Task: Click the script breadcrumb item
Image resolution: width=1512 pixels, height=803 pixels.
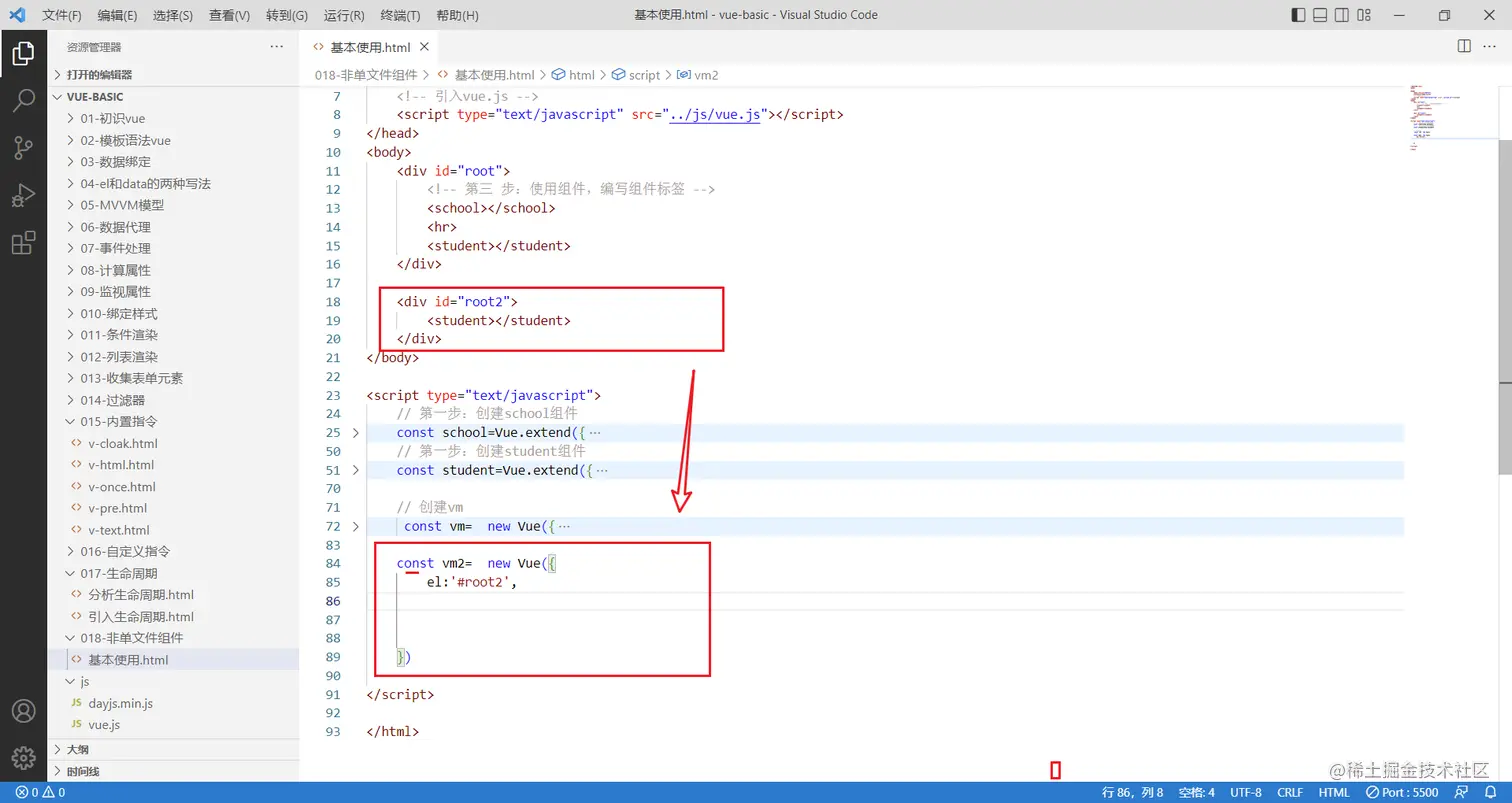Action: click(636, 75)
